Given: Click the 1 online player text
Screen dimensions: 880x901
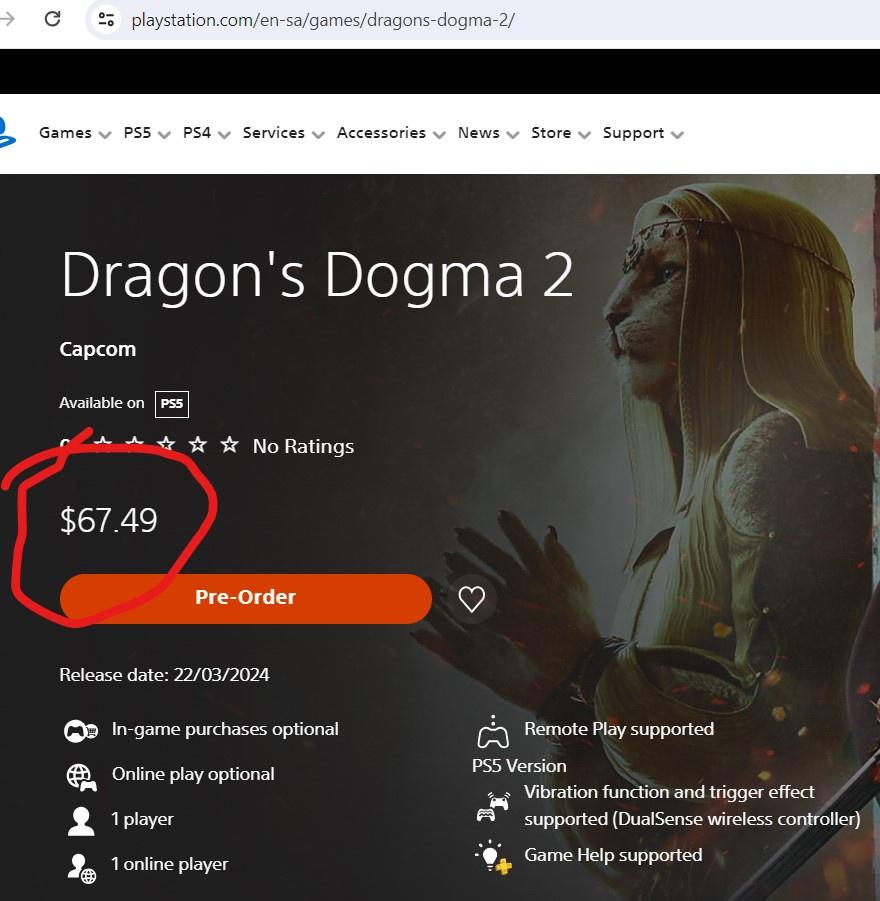Looking at the screenshot, I should pos(170,864).
